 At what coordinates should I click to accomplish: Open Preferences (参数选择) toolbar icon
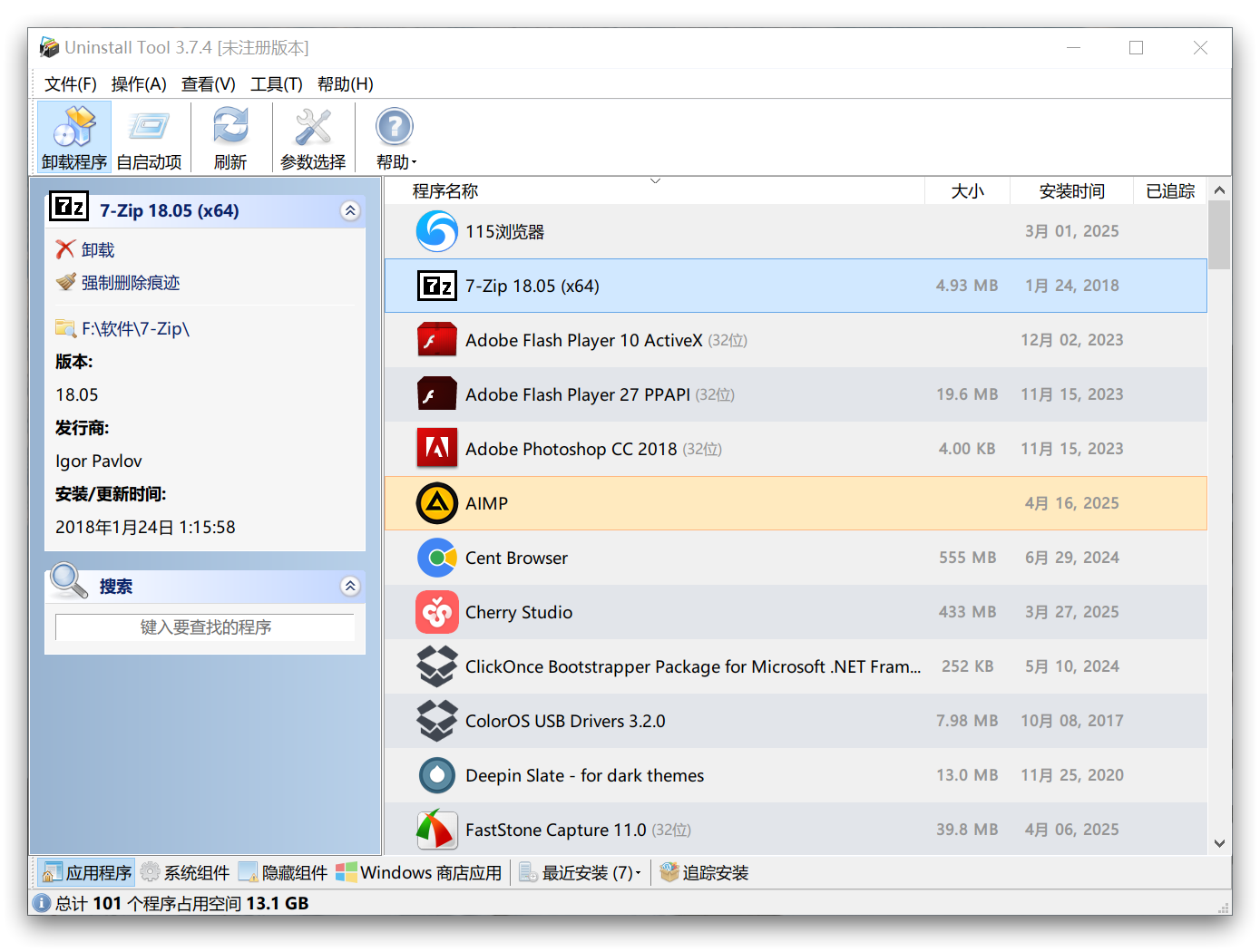coord(313,127)
